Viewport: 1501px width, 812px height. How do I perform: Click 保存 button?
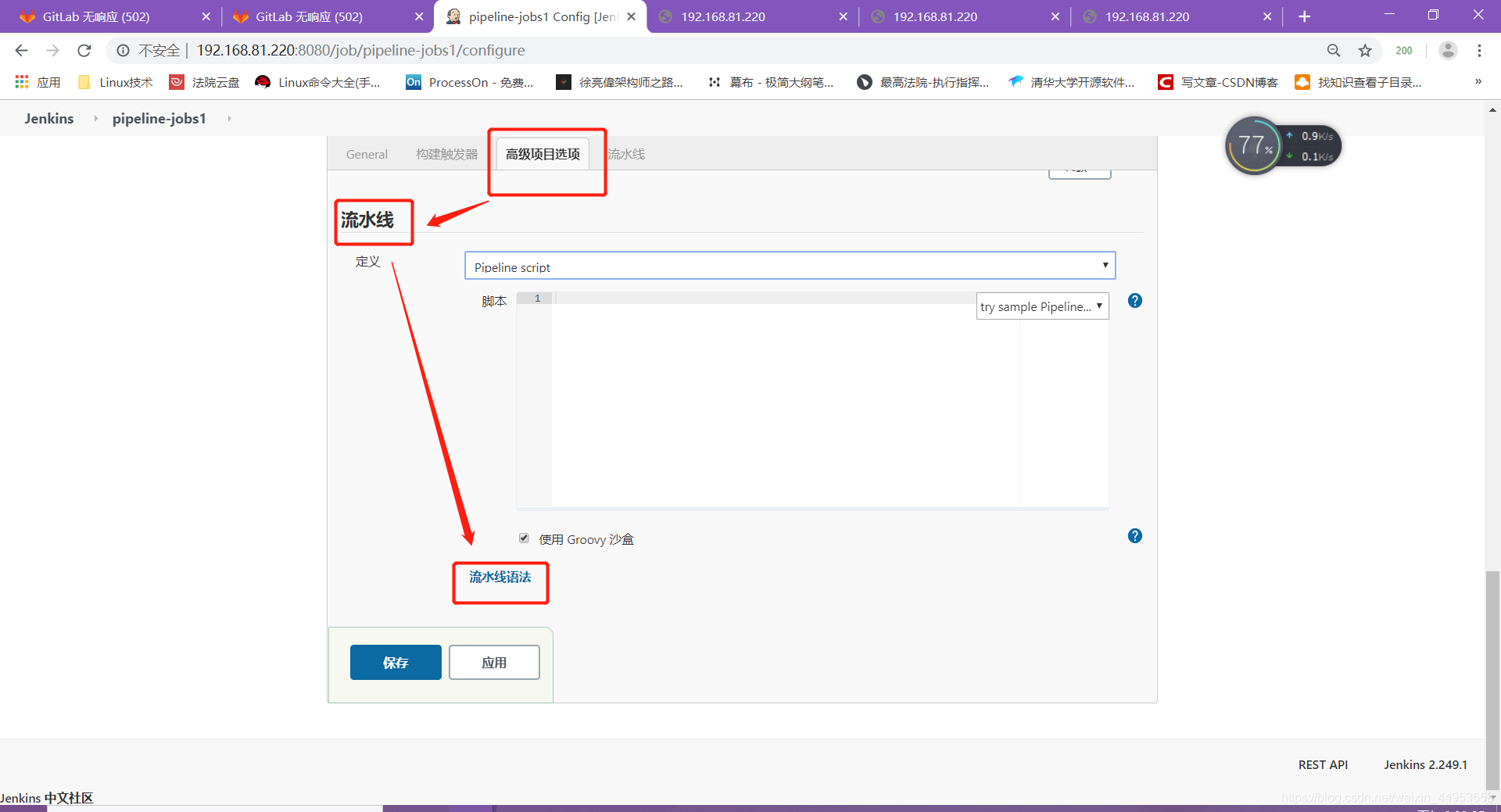pos(396,663)
